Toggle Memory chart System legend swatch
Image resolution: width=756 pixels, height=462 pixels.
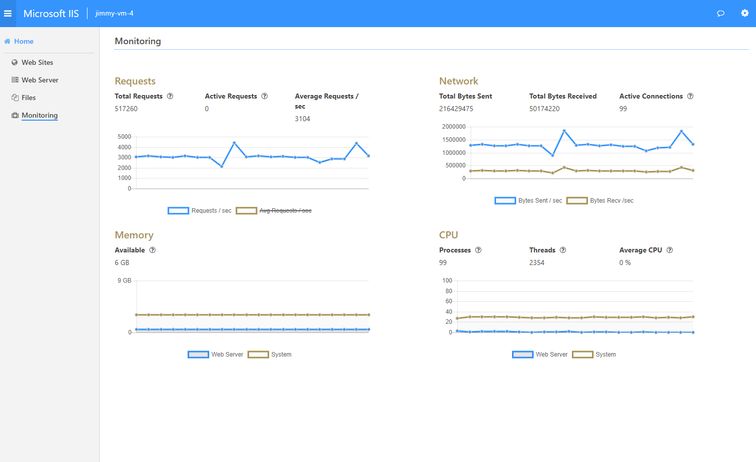point(258,354)
